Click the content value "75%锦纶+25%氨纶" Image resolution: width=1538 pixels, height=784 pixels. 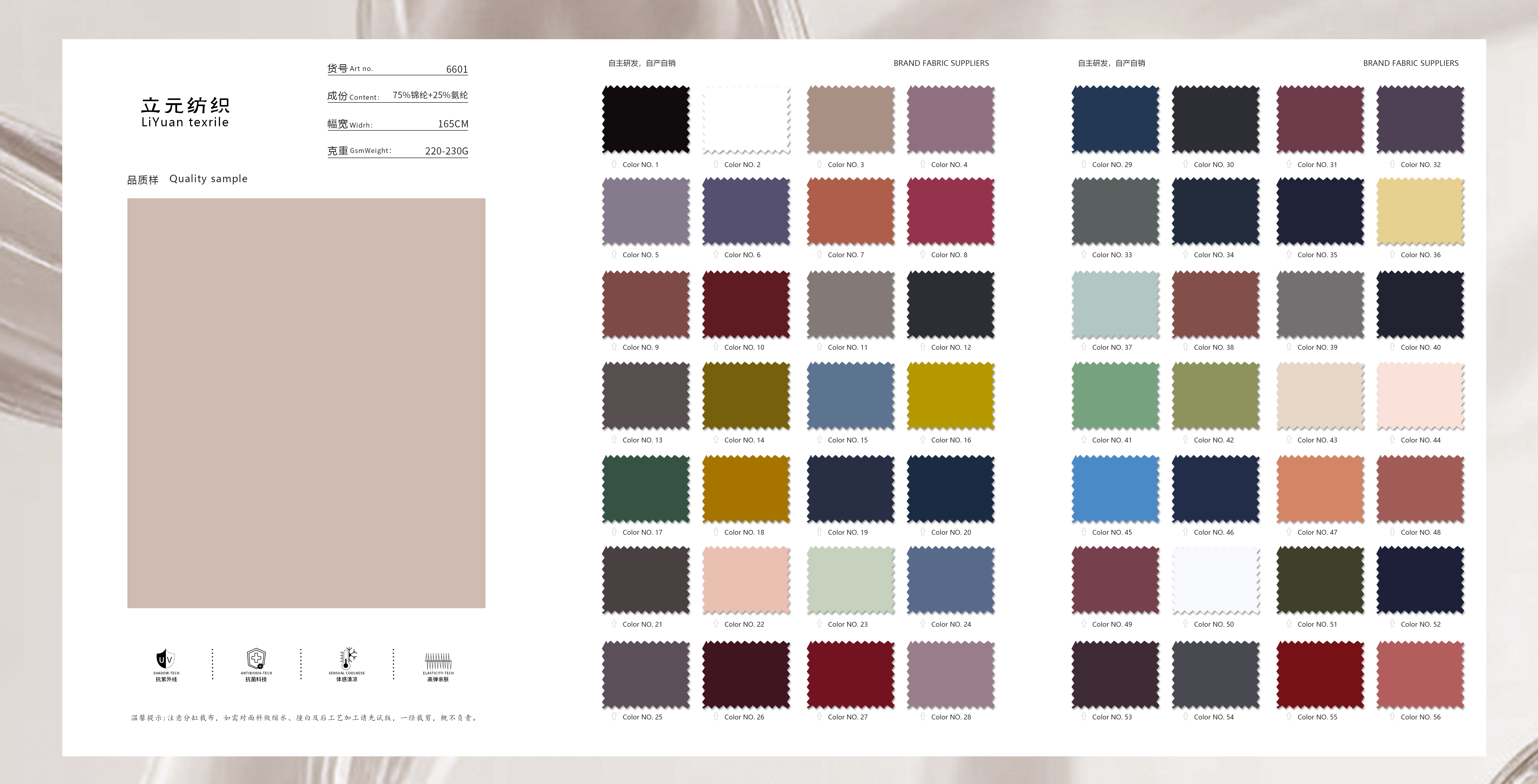(430, 95)
